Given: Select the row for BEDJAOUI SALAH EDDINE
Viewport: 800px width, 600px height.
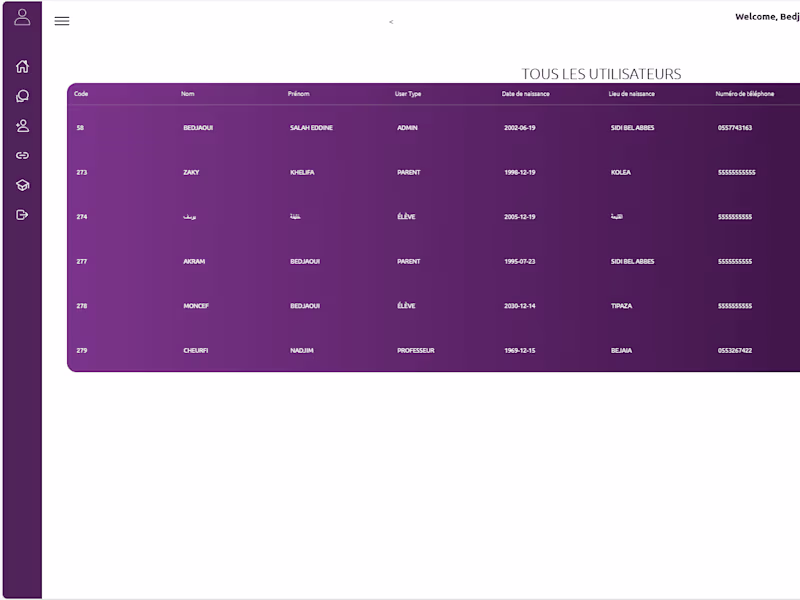Looking at the screenshot, I should click(434, 128).
